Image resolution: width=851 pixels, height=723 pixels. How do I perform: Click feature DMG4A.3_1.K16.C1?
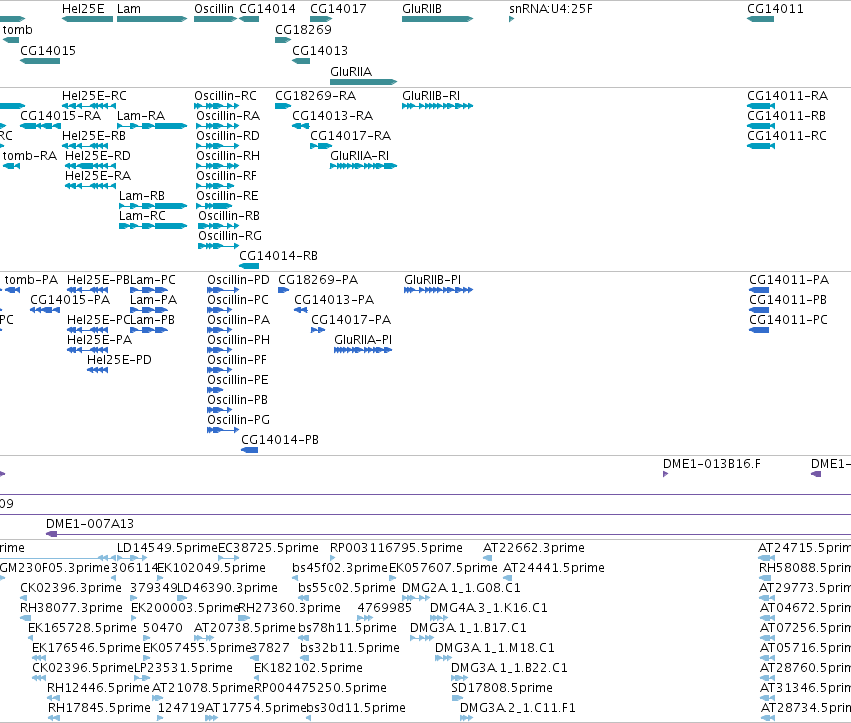[488, 608]
